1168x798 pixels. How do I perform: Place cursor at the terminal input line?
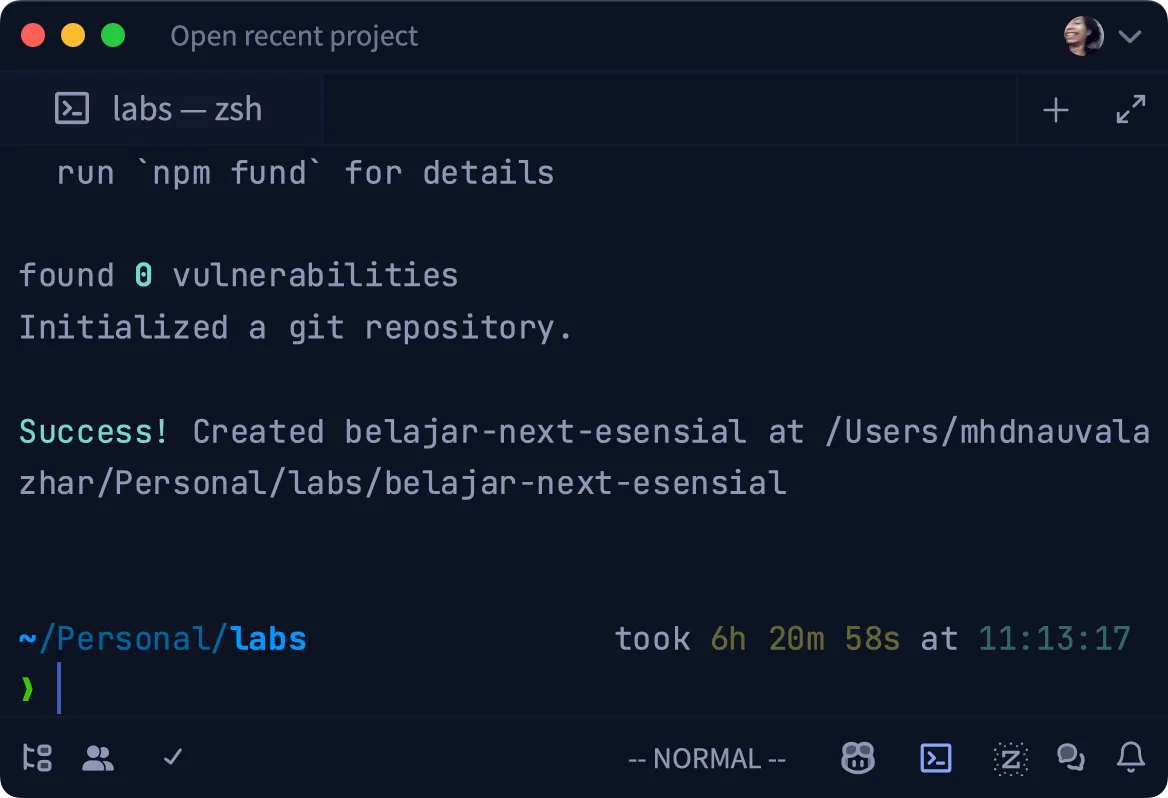point(60,689)
